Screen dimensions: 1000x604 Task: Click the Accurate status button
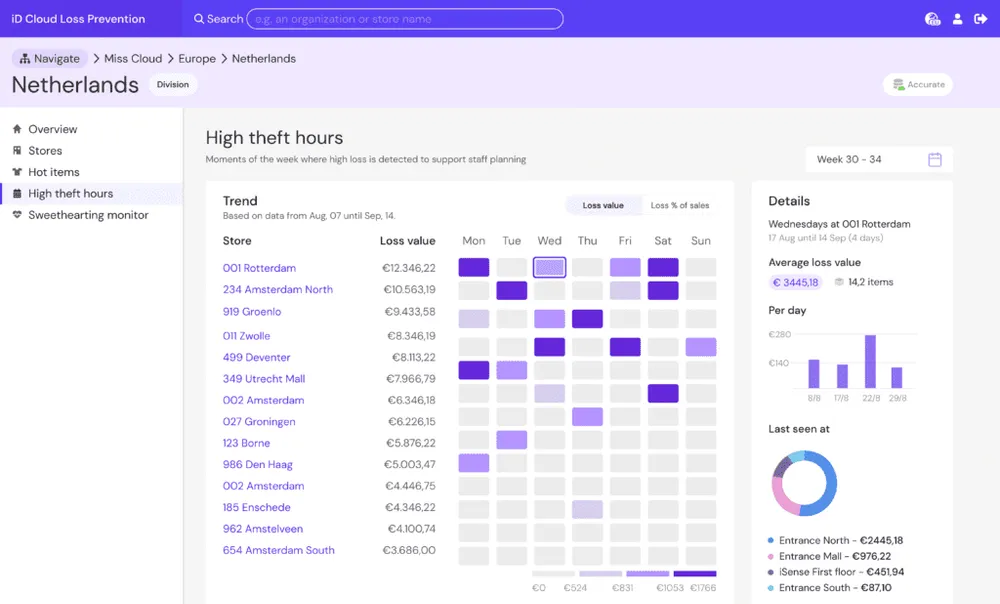(x=918, y=85)
